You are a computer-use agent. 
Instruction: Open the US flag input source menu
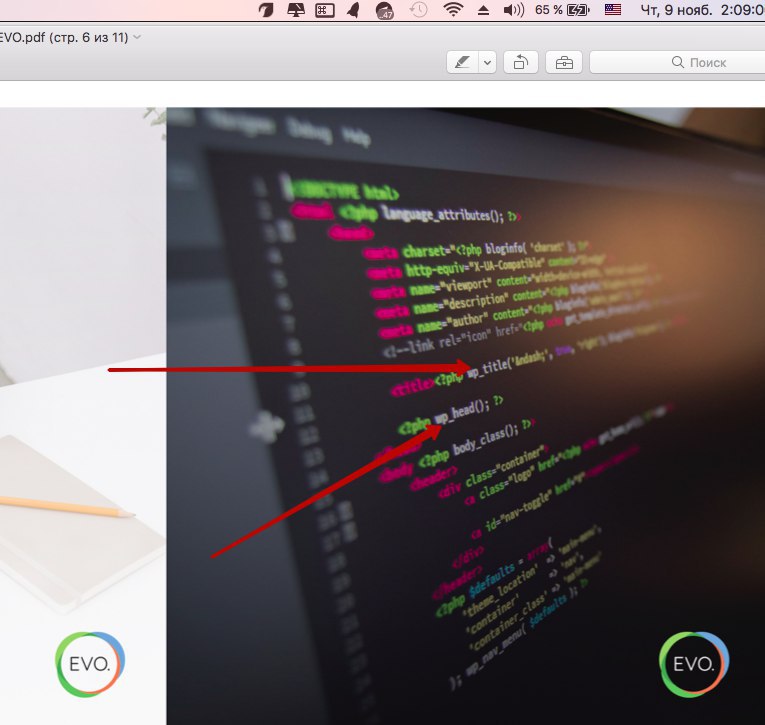pyautogui.click(x=613, y=10)
